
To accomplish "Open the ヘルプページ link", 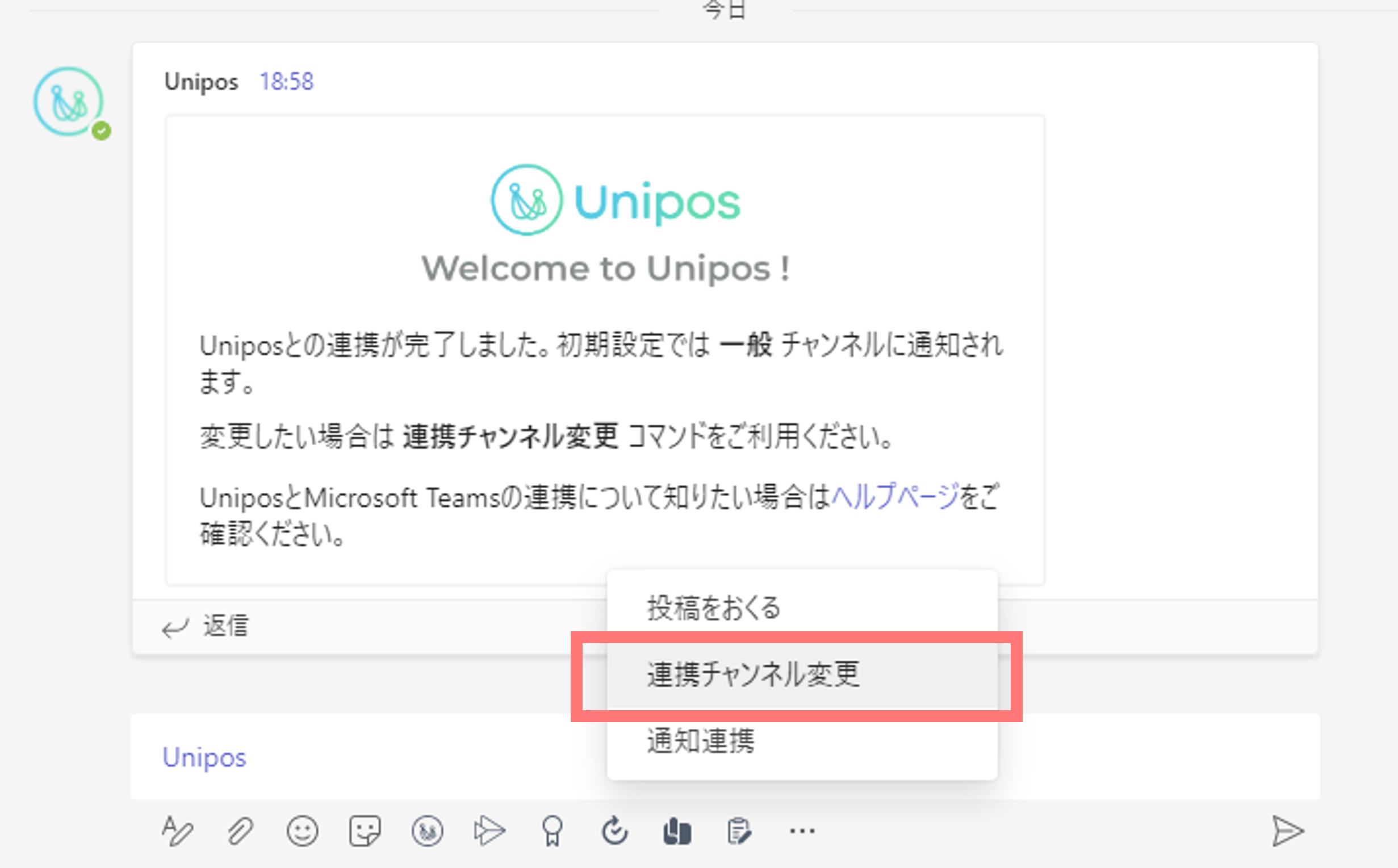I will point(895,497).
